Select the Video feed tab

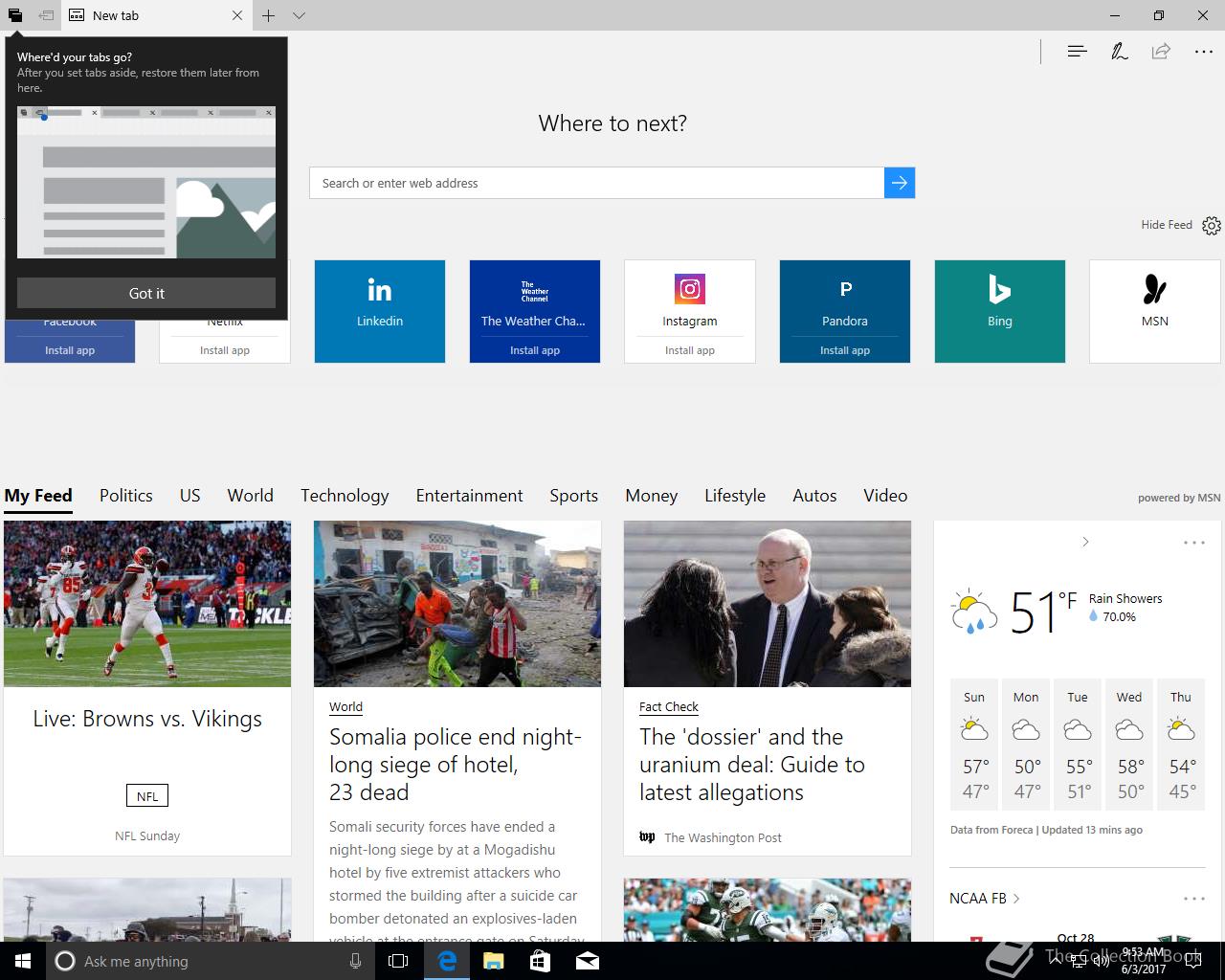[x=885, y=496]
